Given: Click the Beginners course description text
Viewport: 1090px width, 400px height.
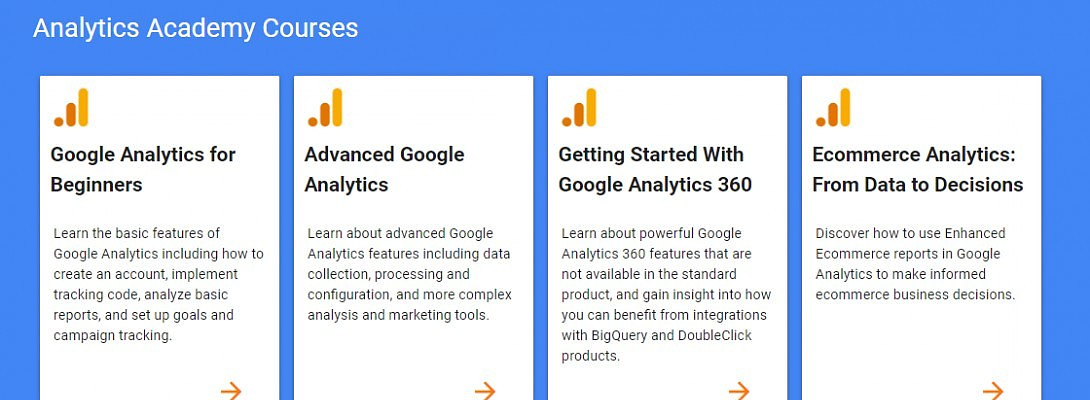Looking at the screenshot, I should pyautogui.click(x=158, y=284).
